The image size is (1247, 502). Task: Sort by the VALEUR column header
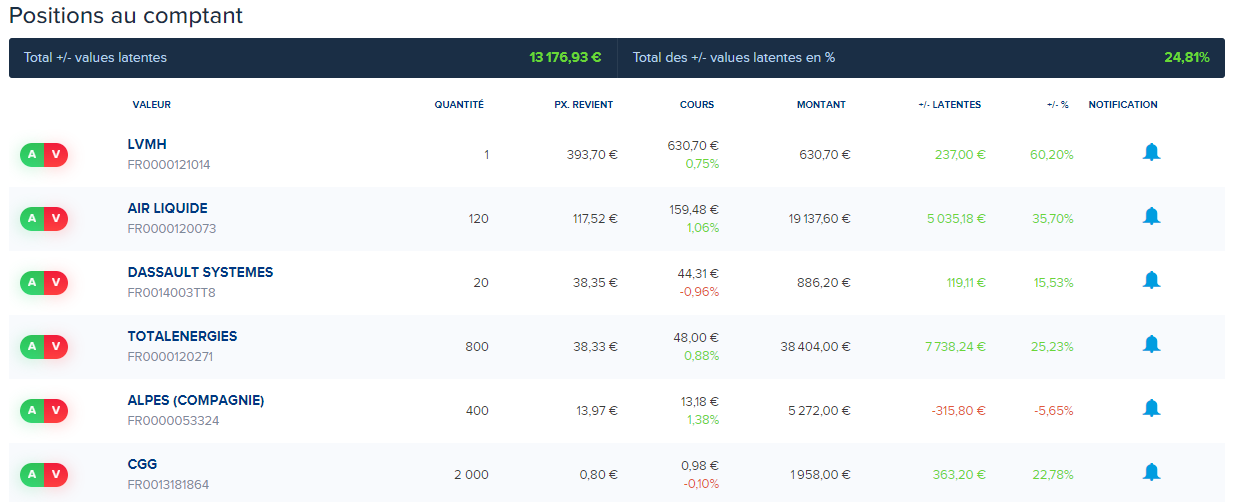(x=151, y=105)
